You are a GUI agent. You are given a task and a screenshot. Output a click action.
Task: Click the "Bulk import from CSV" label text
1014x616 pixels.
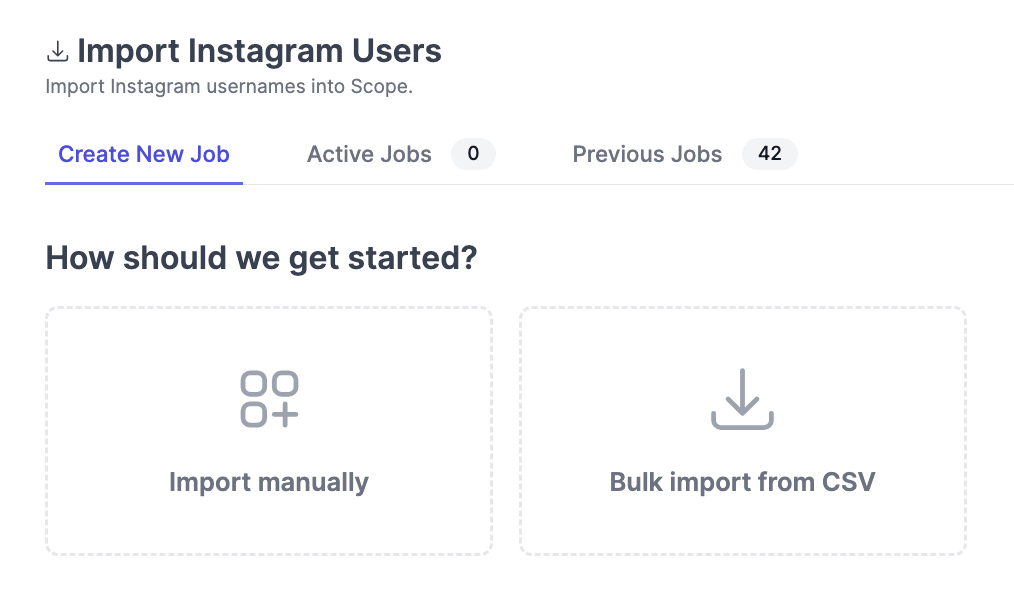pyautogui.click(x=742, y=482)
